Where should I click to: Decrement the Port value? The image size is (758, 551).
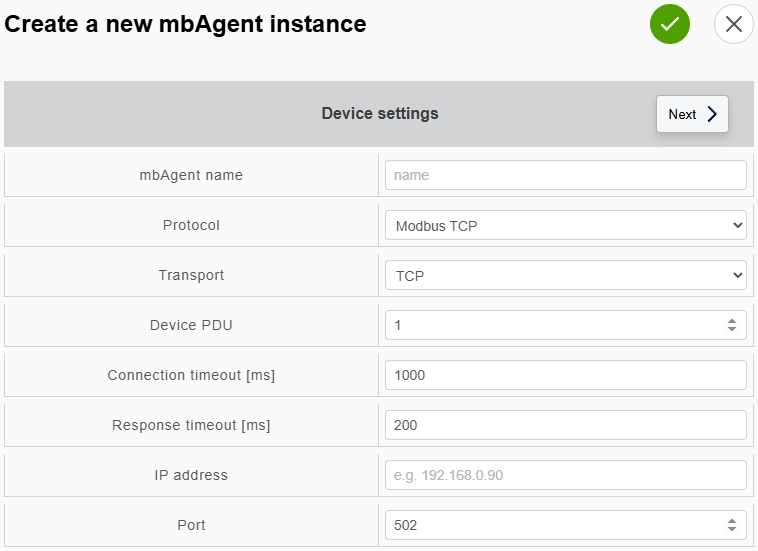pos(732,529)
